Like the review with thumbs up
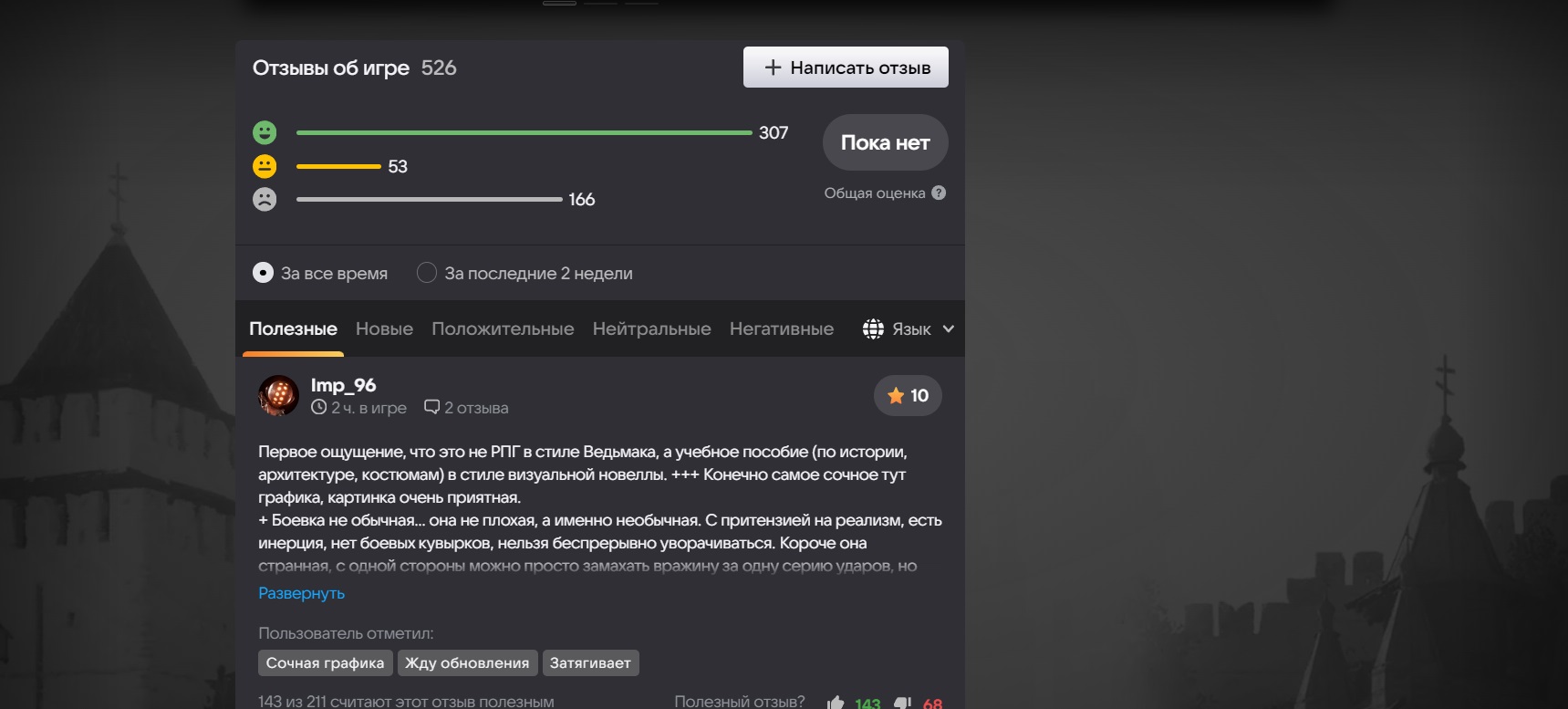Screen dimensions: 1568x709 (x=836, y=703)
